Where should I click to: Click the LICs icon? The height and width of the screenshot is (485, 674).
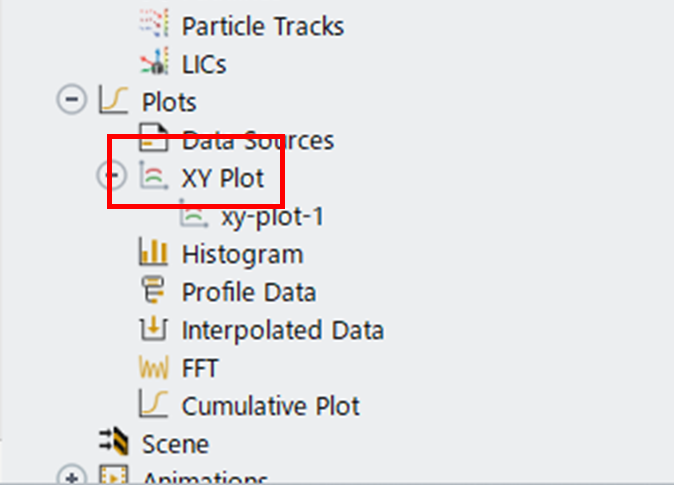[x=154, y=61]
